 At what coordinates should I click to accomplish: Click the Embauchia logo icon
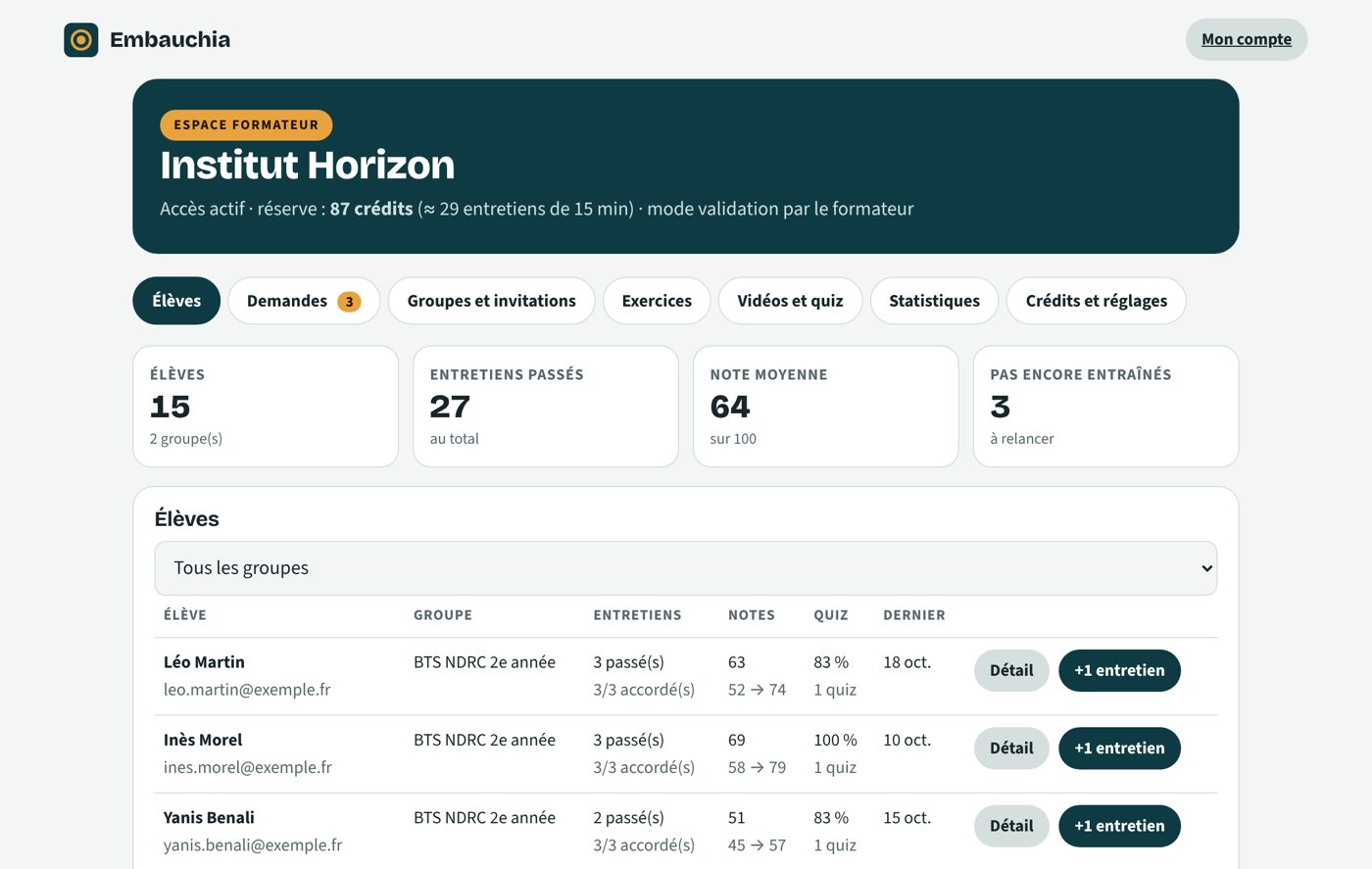81,40
